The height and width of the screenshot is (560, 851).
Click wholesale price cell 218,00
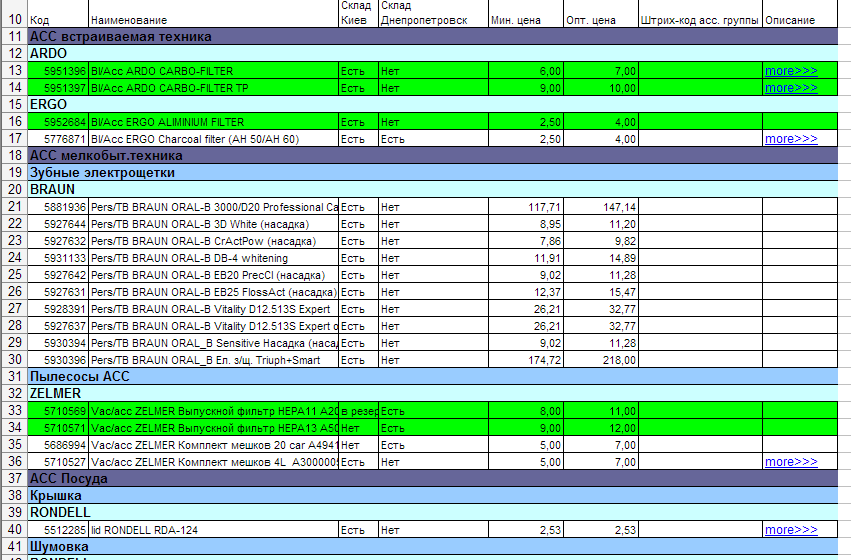click(601, 360)
